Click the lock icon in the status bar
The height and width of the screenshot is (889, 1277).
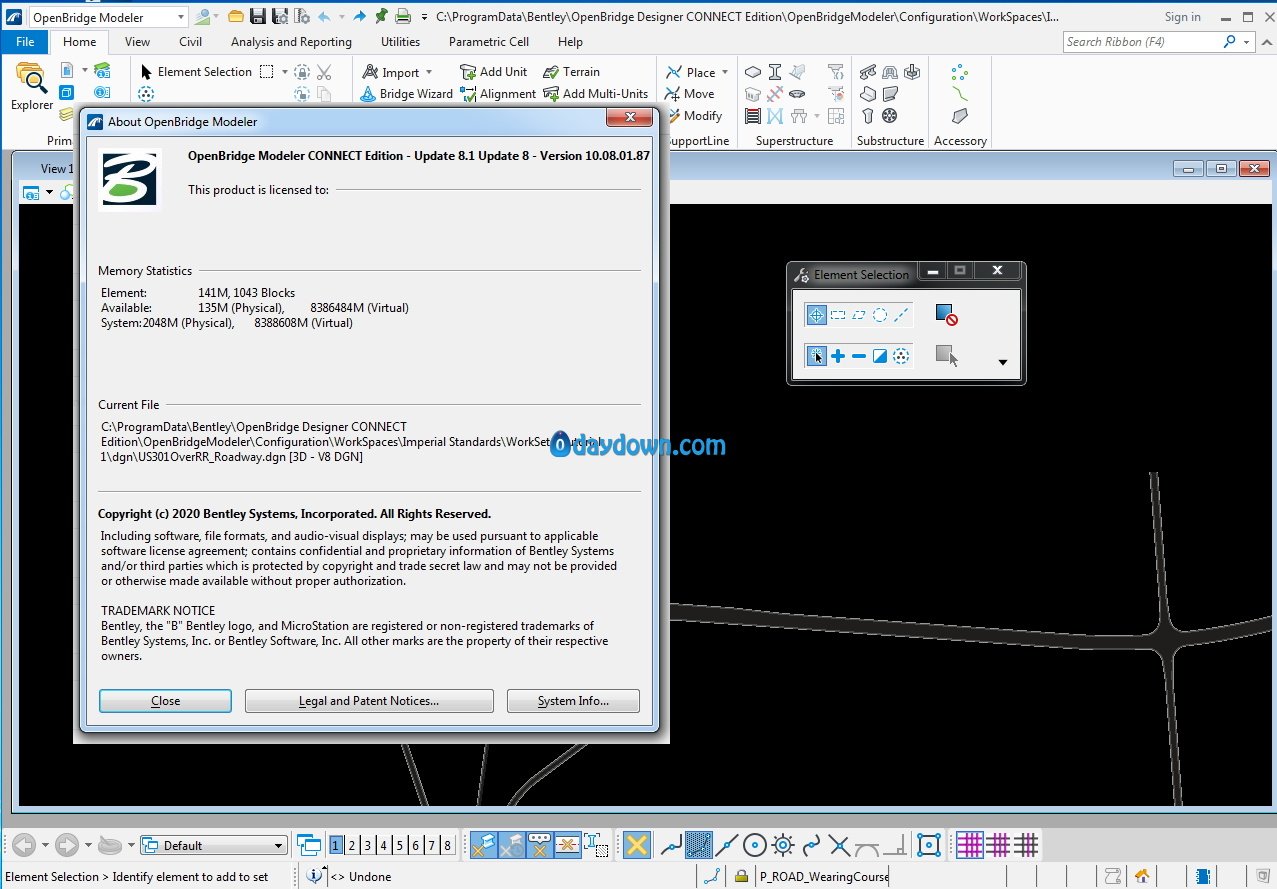741,876
